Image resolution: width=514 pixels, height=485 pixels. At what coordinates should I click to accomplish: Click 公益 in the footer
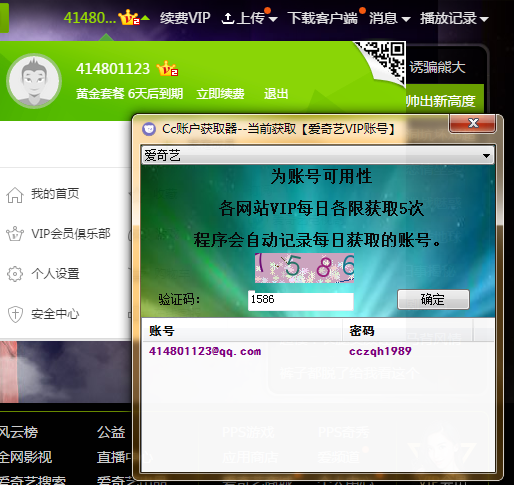click(111, 432)
